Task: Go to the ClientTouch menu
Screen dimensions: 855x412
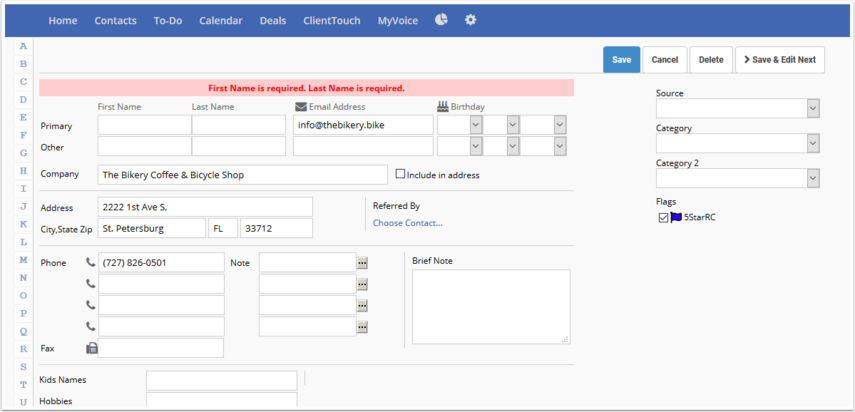Action: point(331,21)
